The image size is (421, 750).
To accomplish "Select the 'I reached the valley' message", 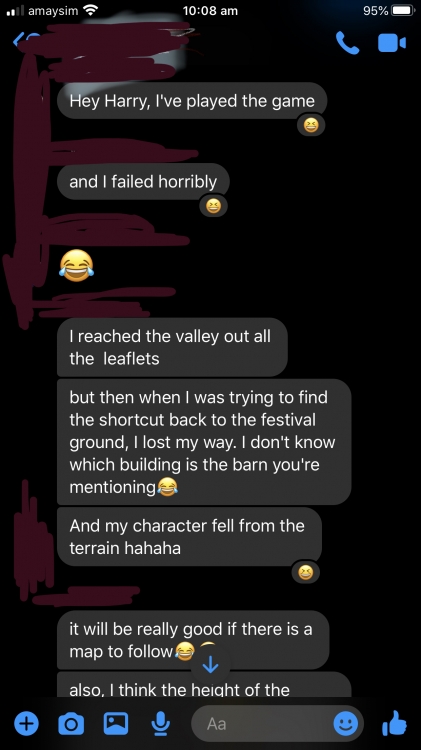I will coord(172,347).
